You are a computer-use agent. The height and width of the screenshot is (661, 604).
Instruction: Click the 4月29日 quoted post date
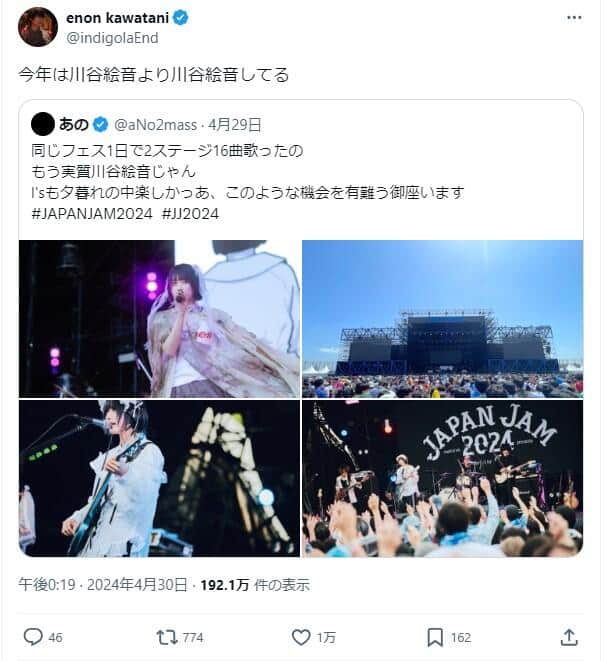click(235, 125)
